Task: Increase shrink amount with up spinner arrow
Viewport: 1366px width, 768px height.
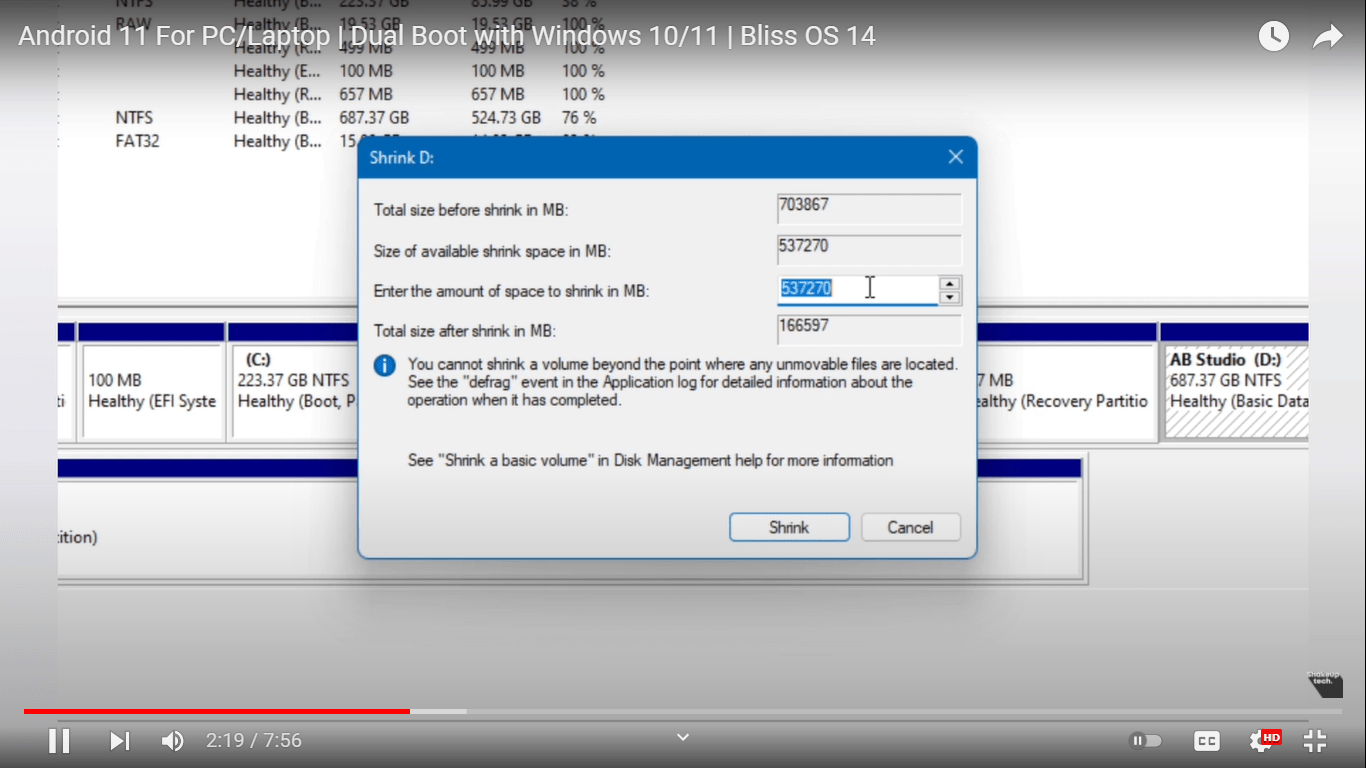Action: 948,283
